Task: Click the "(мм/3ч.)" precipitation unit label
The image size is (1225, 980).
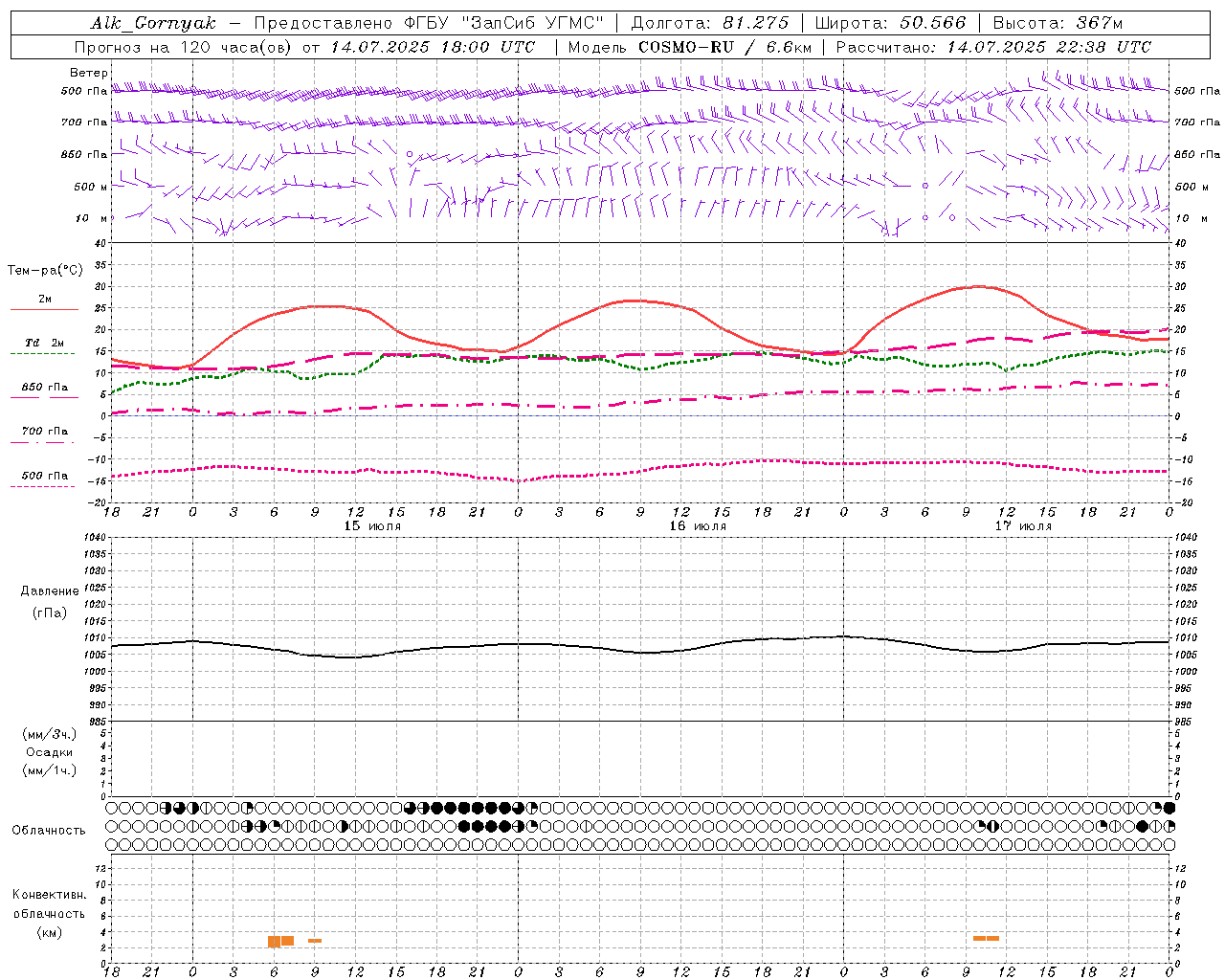Action: (50, 735)
